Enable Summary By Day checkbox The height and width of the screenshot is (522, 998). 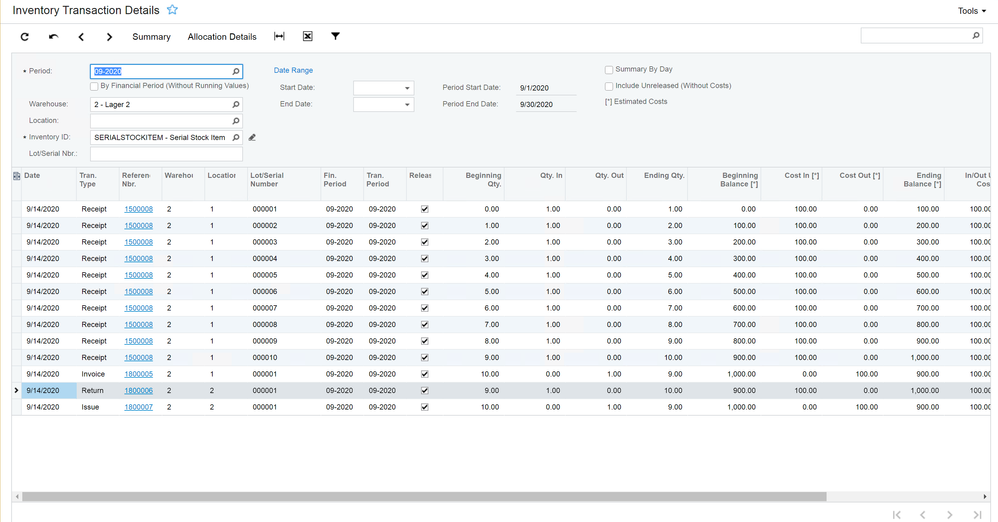point(609,70)
